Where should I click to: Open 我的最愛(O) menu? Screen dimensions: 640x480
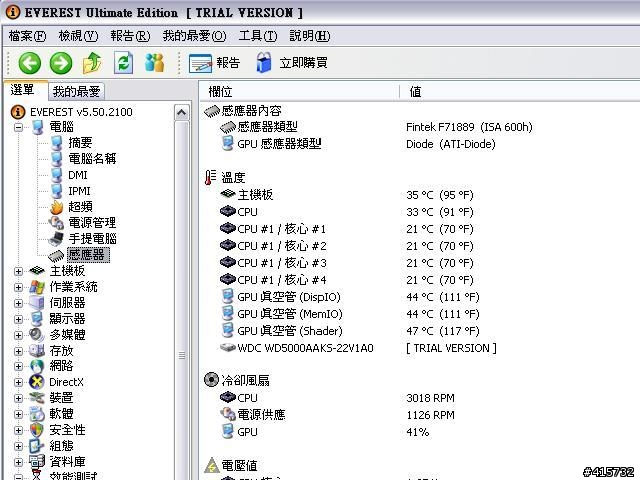194,36
